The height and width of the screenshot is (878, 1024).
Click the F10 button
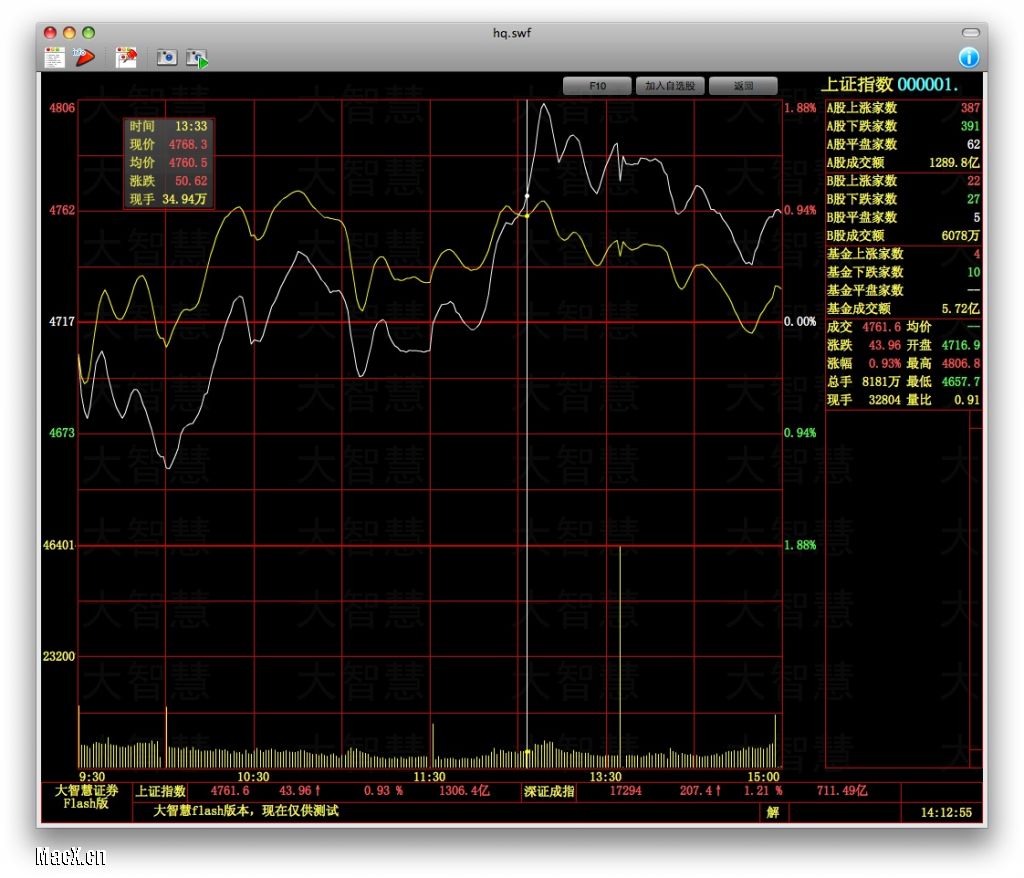597,86
